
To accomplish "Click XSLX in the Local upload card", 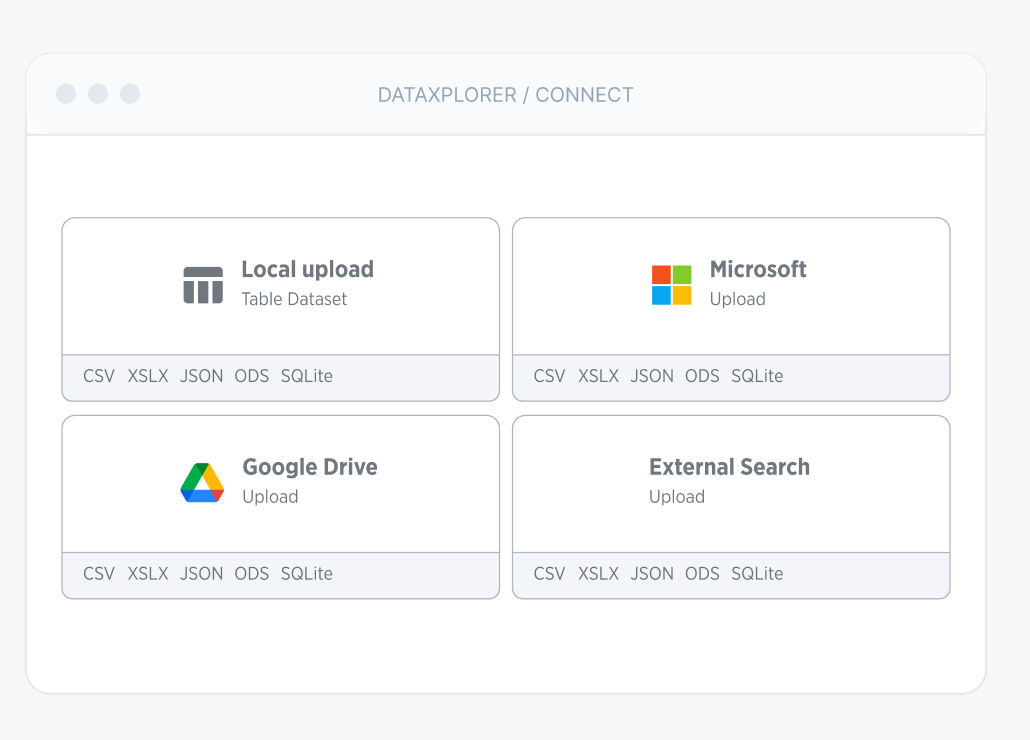I will 148,376.
